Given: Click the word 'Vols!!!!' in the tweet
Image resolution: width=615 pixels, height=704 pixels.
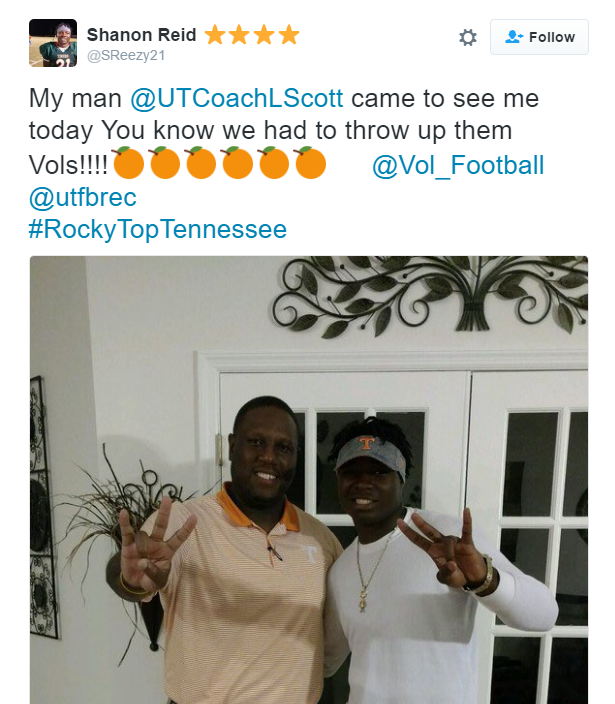Looking at the screenshot, I should tap(68, 165).
